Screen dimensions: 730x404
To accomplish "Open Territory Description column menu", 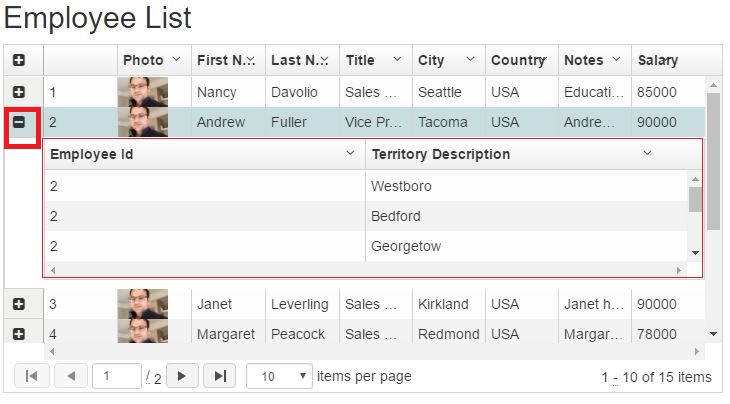I will tap(647, 154).
